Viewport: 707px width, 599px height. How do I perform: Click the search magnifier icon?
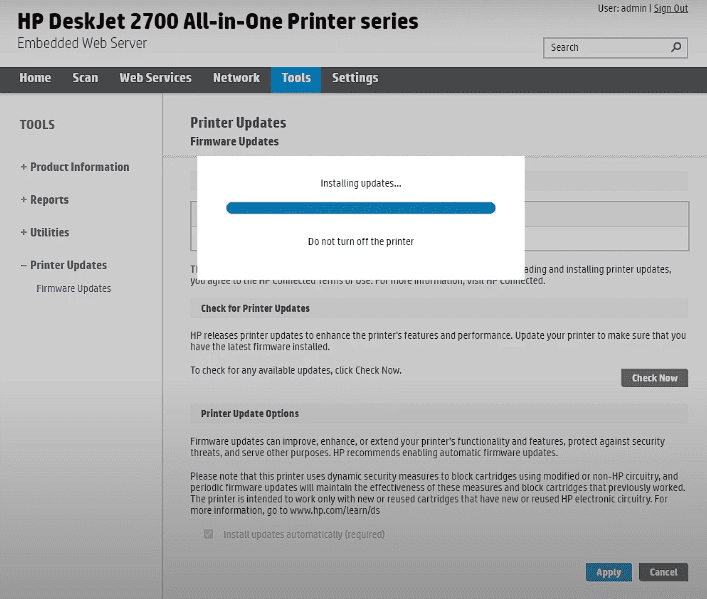(x=676, y=47)
